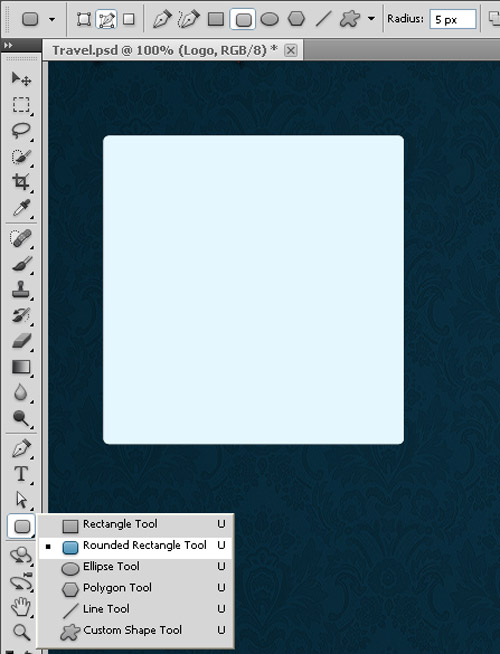Image resolution: width=500 pixels, height=654 pixels.
Task: Select the Crop tool
Action: (21, 182)
